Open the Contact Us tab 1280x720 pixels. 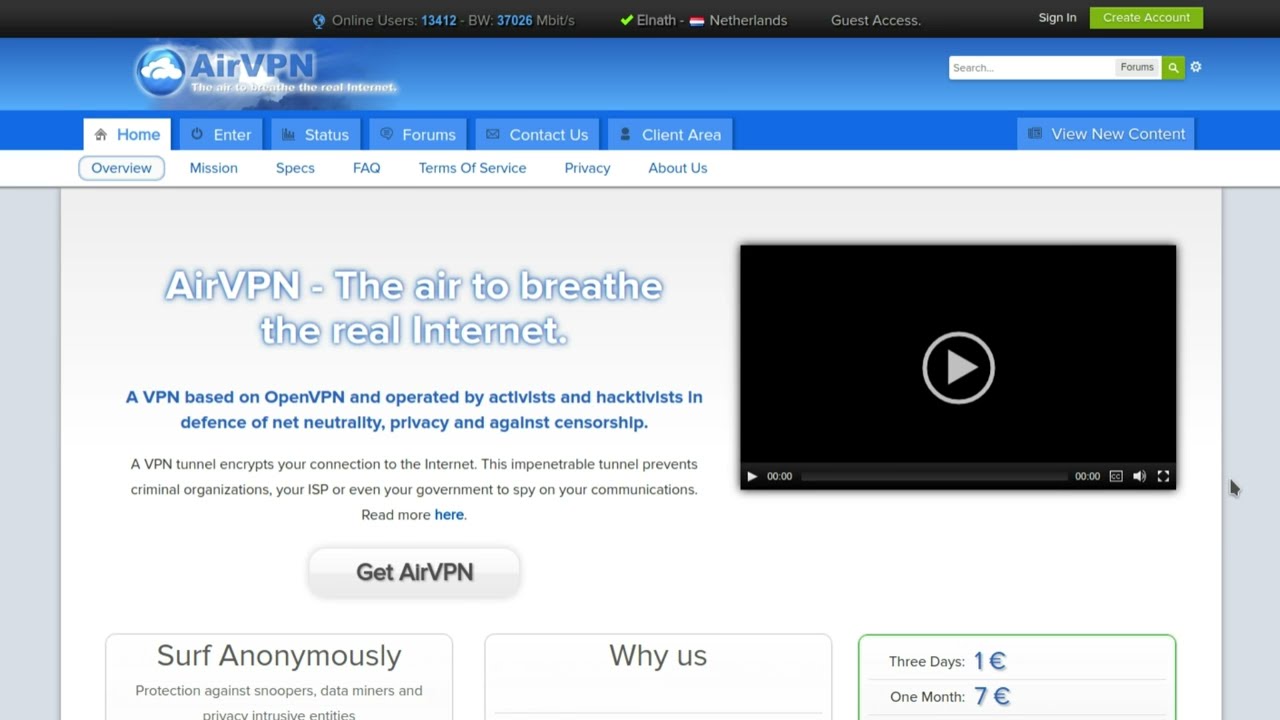tap(537, 134)
